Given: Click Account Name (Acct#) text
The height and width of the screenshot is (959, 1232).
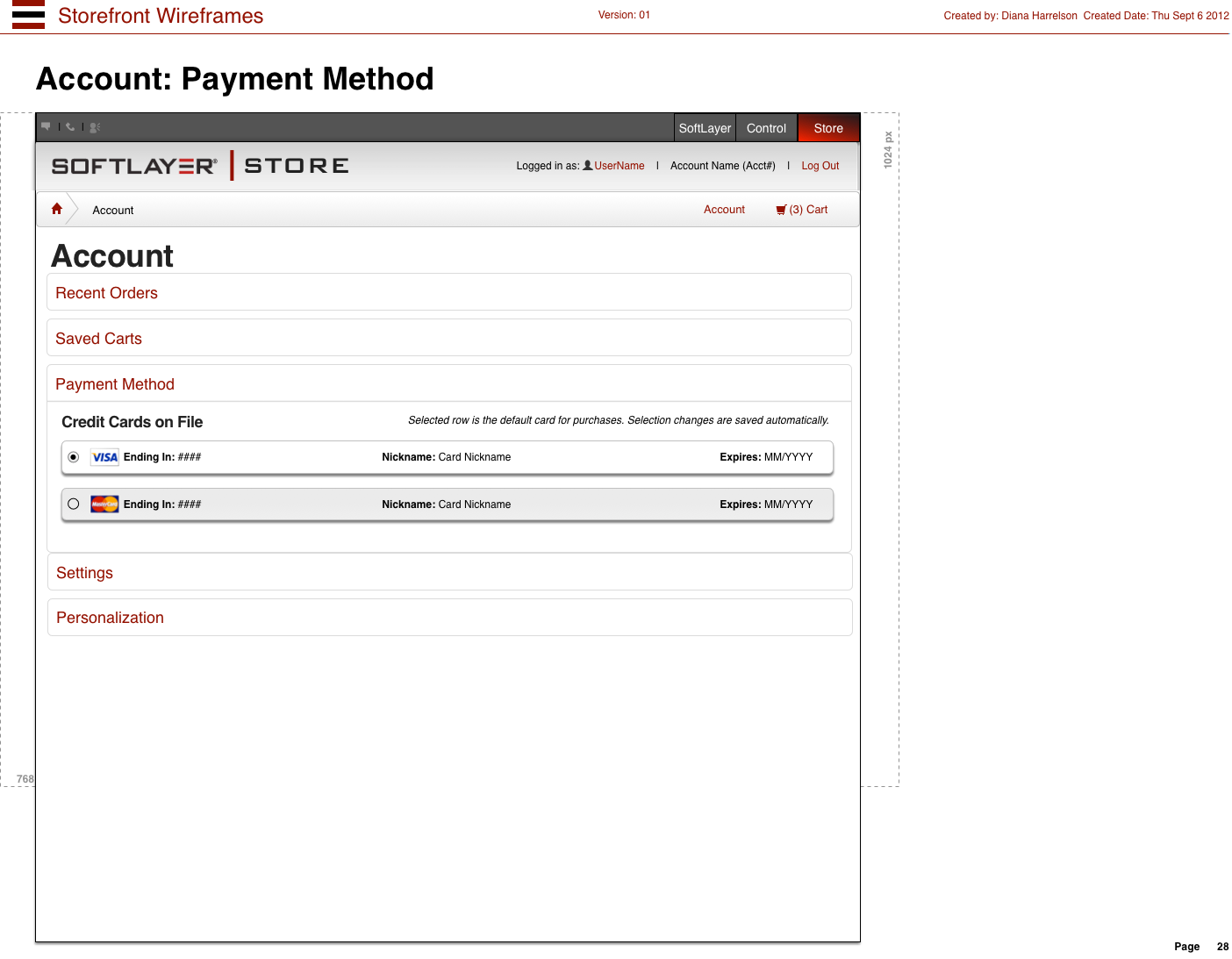Looking at the screenshot, I should (x=723, y=166).
